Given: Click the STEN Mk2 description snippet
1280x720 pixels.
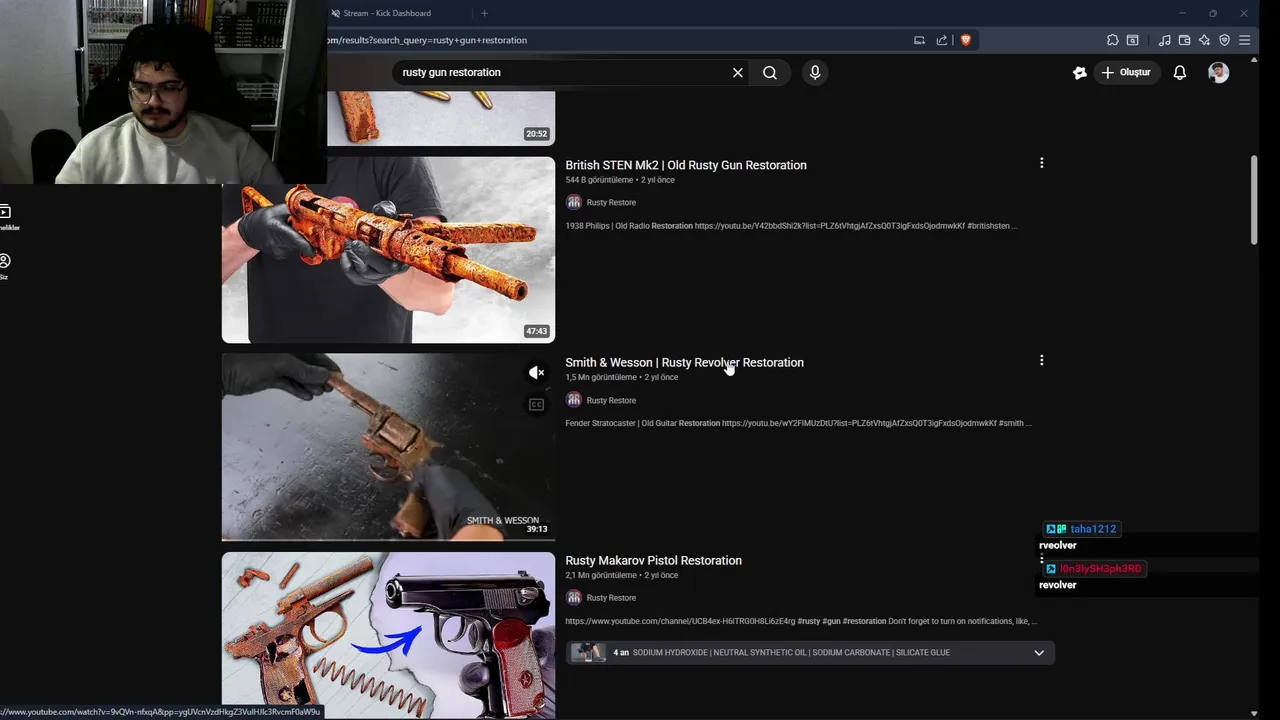Looking at the screenshot, I should pos(791,226).
